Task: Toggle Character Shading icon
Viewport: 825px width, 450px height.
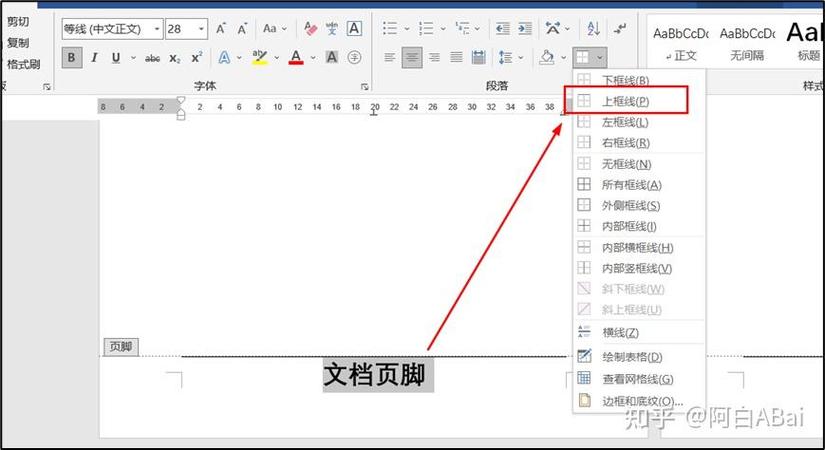Action: (x=331, y=57)
